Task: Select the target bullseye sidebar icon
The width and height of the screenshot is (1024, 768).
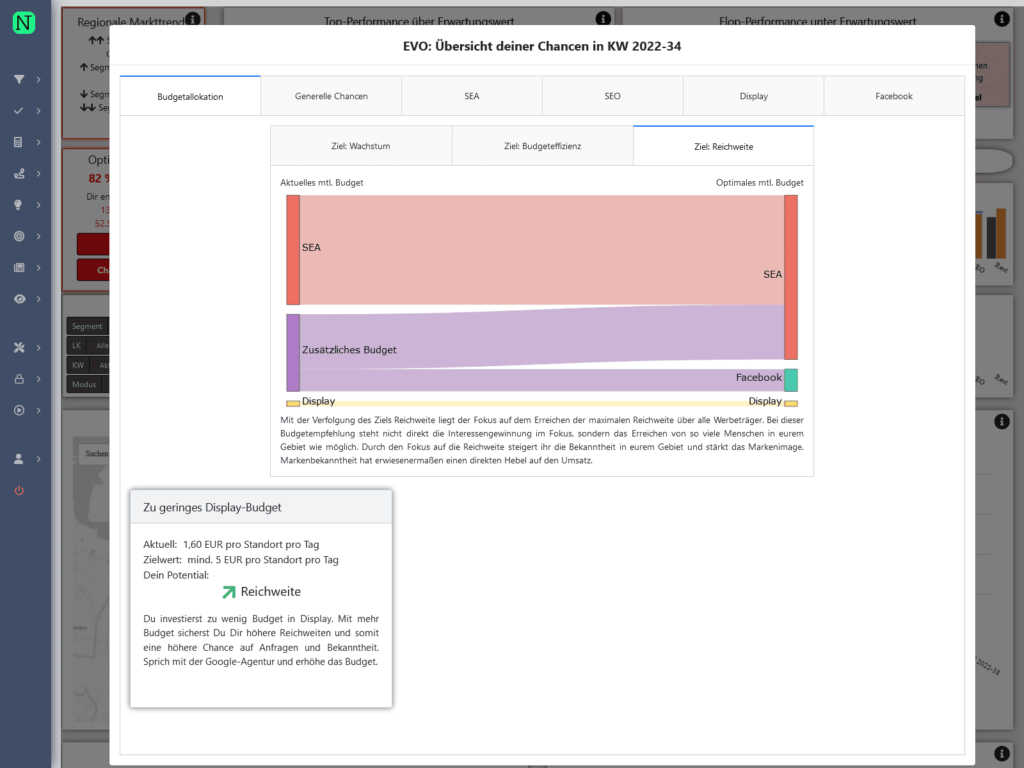Action: (18, 236)
